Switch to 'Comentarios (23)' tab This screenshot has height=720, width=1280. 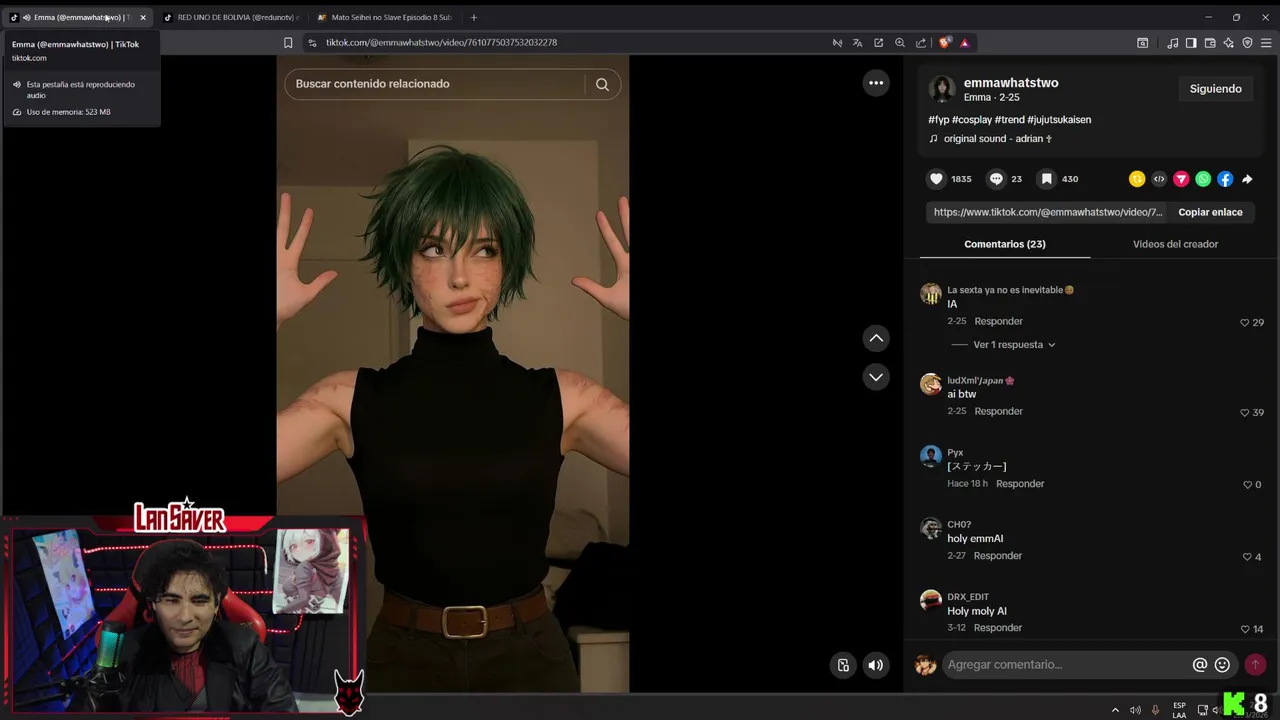click(1005, 244)
